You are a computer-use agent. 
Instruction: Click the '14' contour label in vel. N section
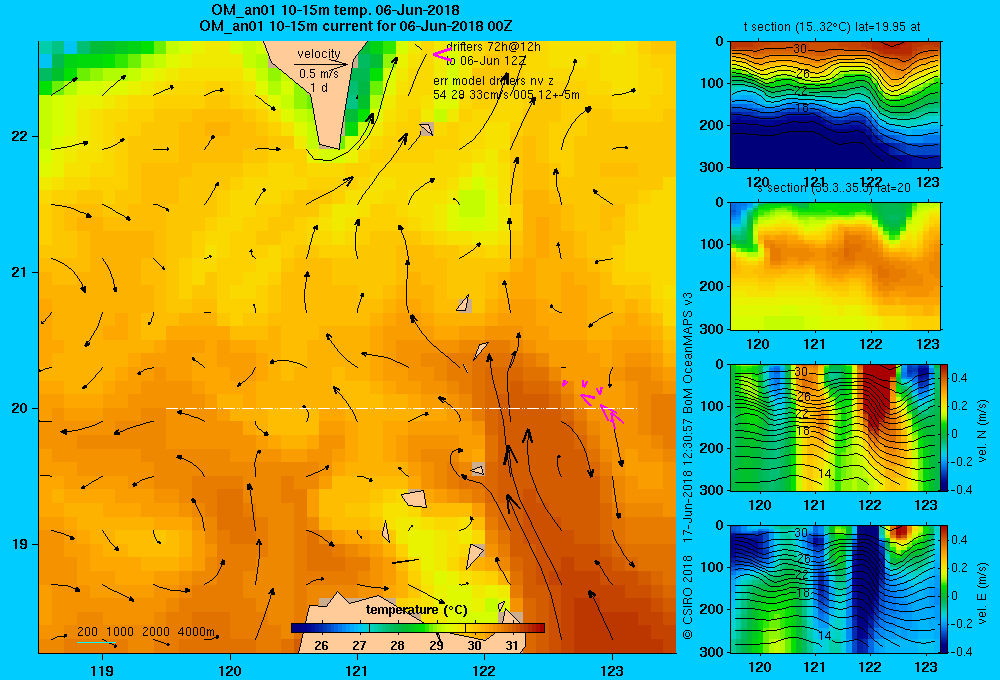click(x=825, y=474)
